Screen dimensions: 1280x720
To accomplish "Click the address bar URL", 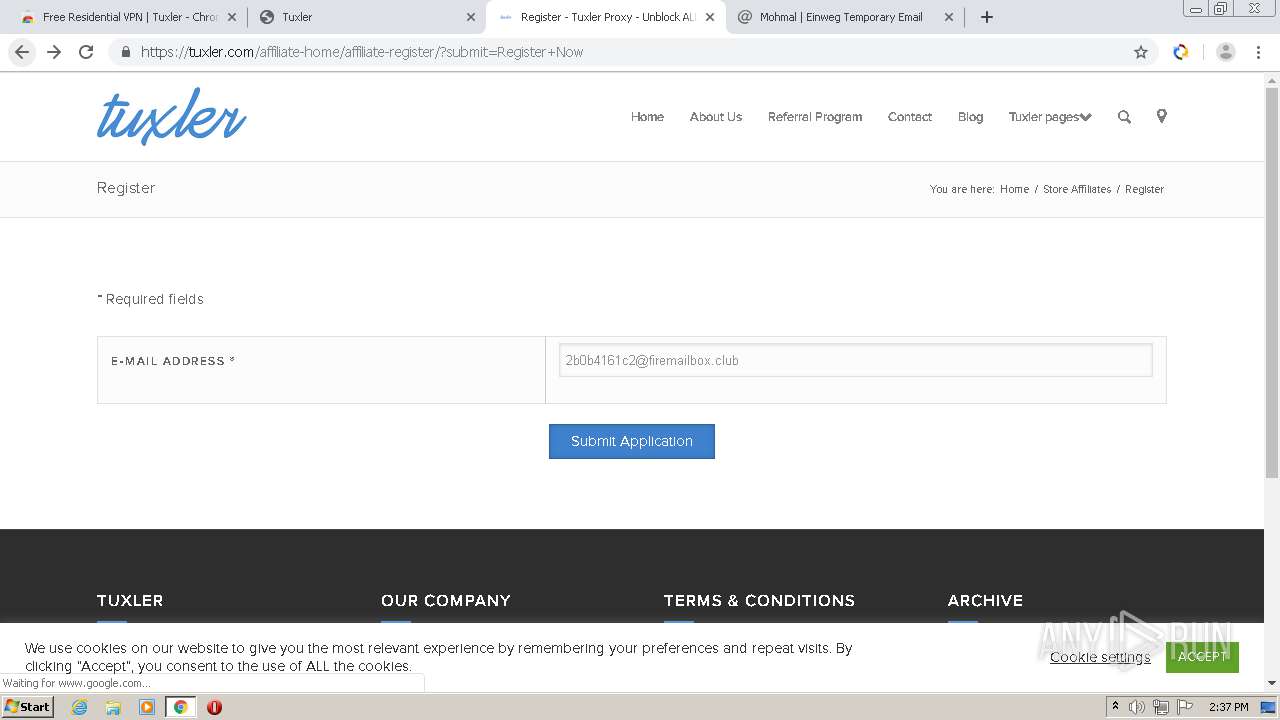I will click(362, 52).
